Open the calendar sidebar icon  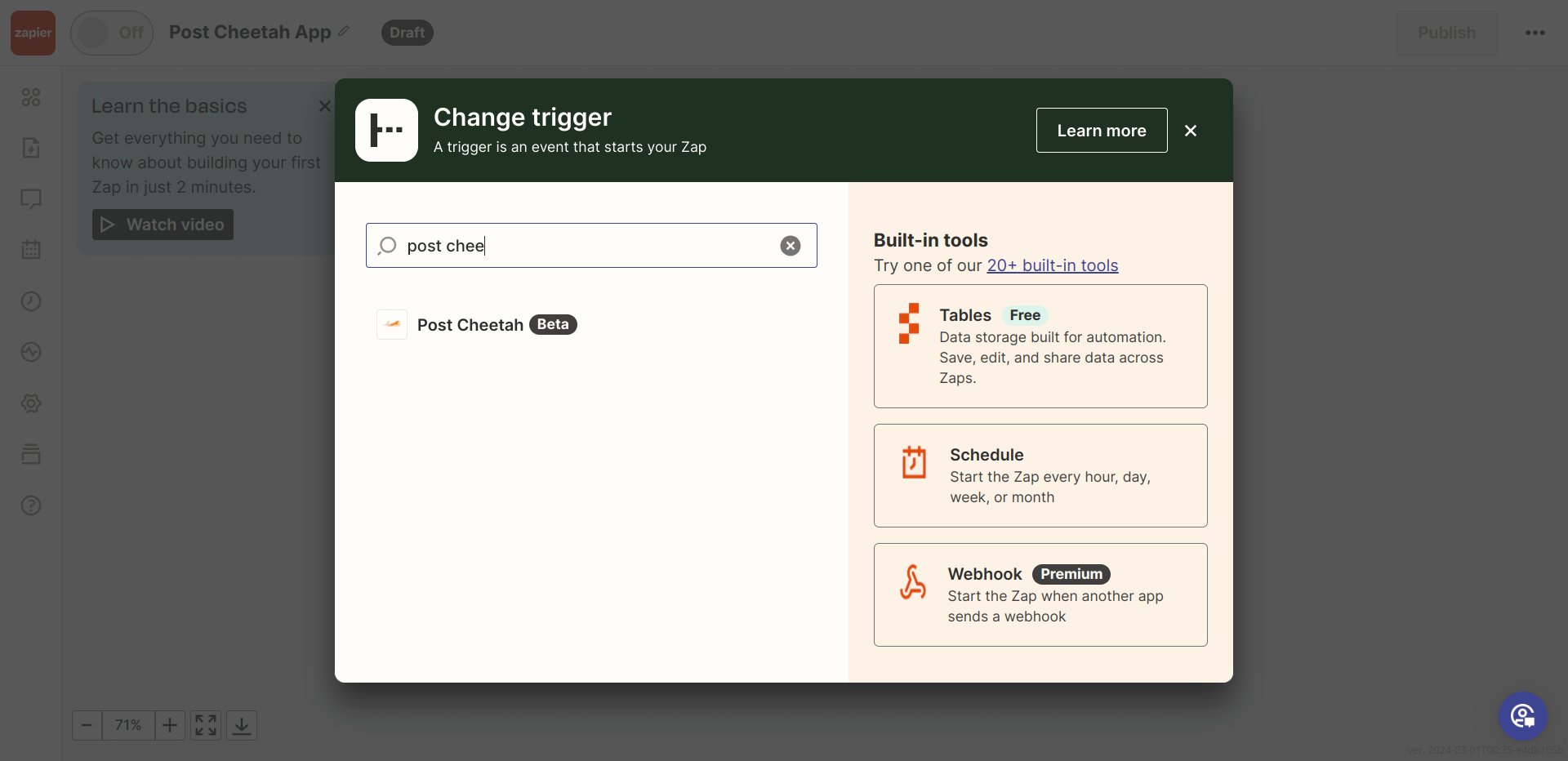31,250
